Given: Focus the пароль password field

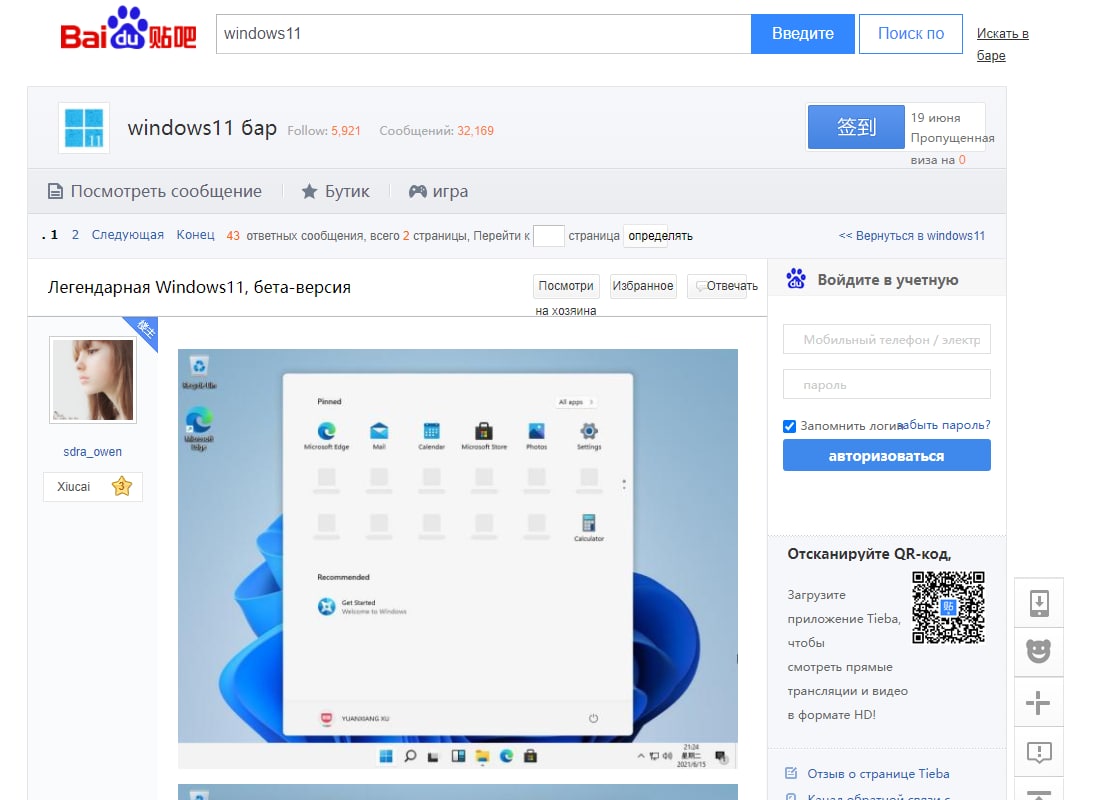Looking at the screenshot, I should (886, 384).
